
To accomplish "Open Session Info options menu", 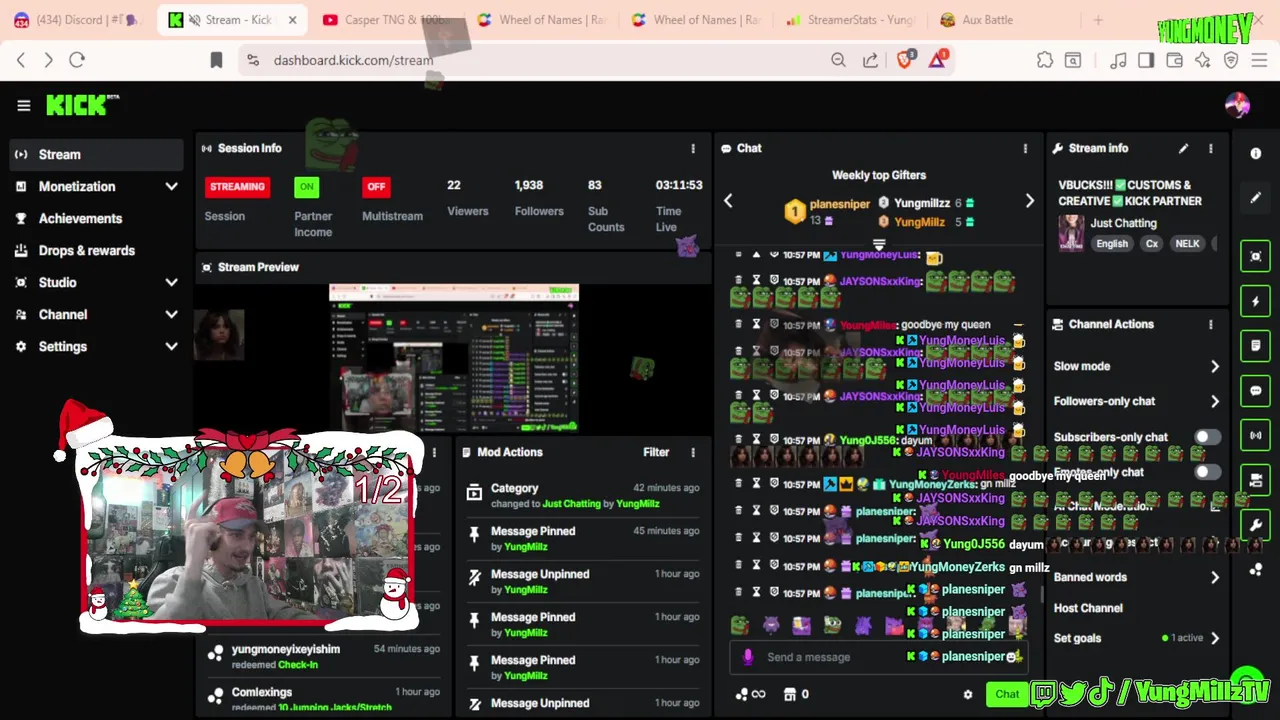I will [693, 148].
